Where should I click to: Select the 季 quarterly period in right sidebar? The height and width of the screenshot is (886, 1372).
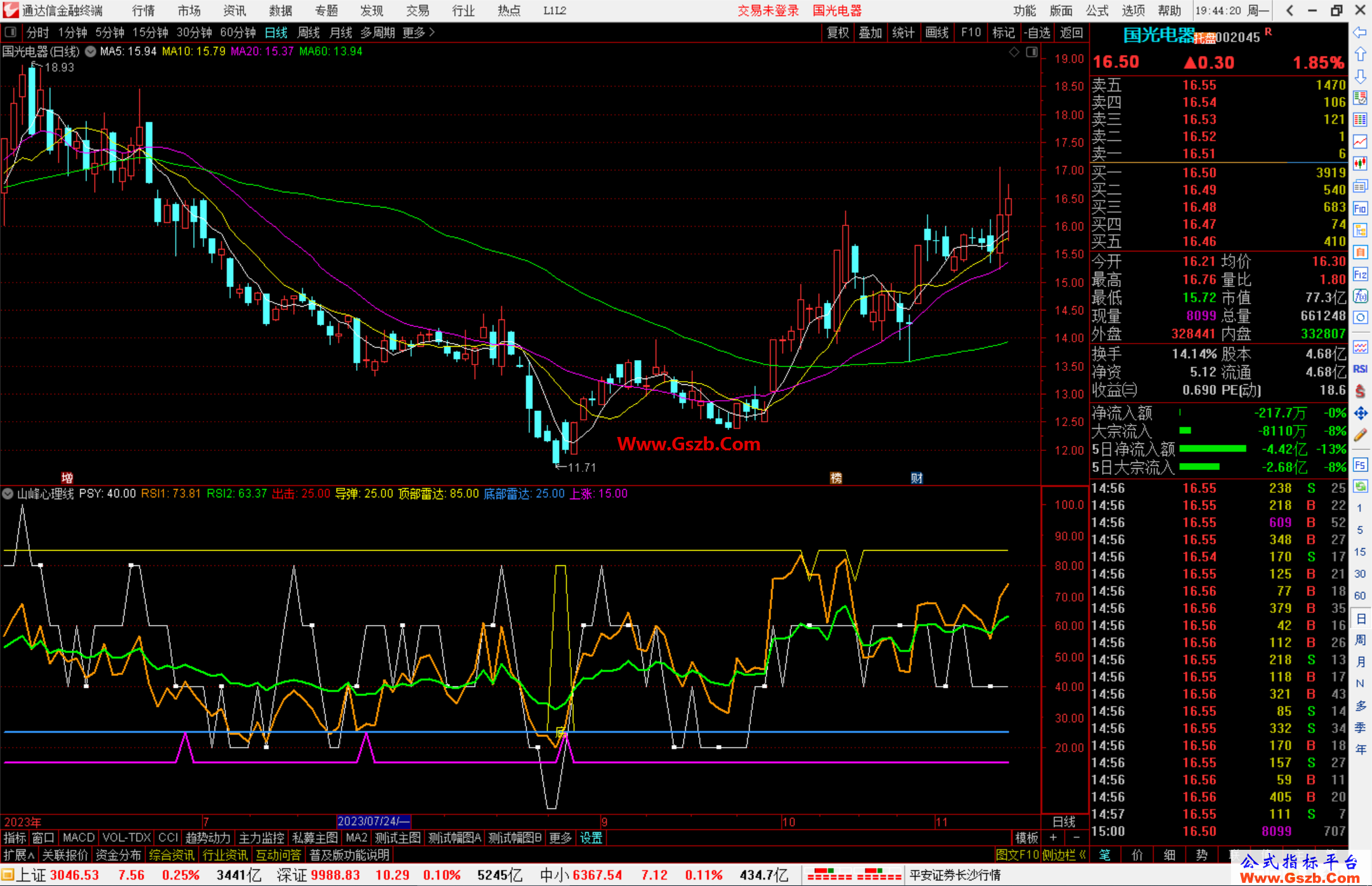[x=1360, y=728]
